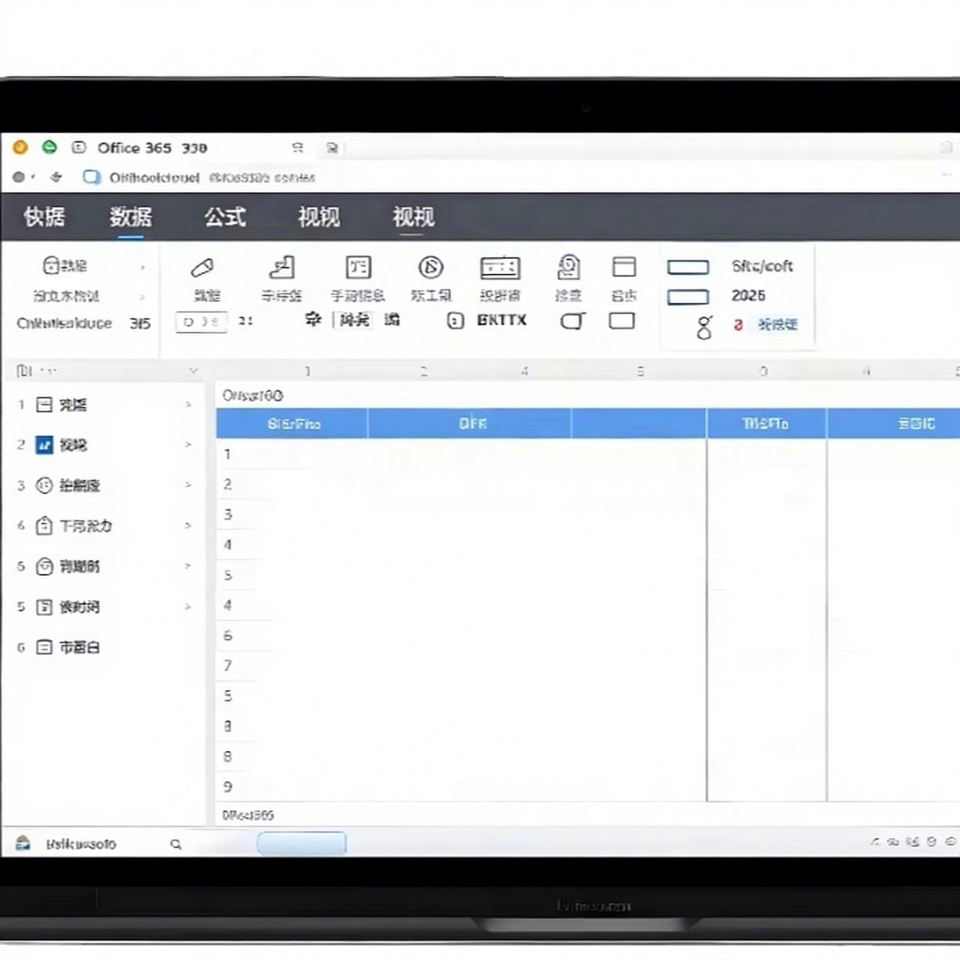Click the SIsrFns column header

point(293,424)
